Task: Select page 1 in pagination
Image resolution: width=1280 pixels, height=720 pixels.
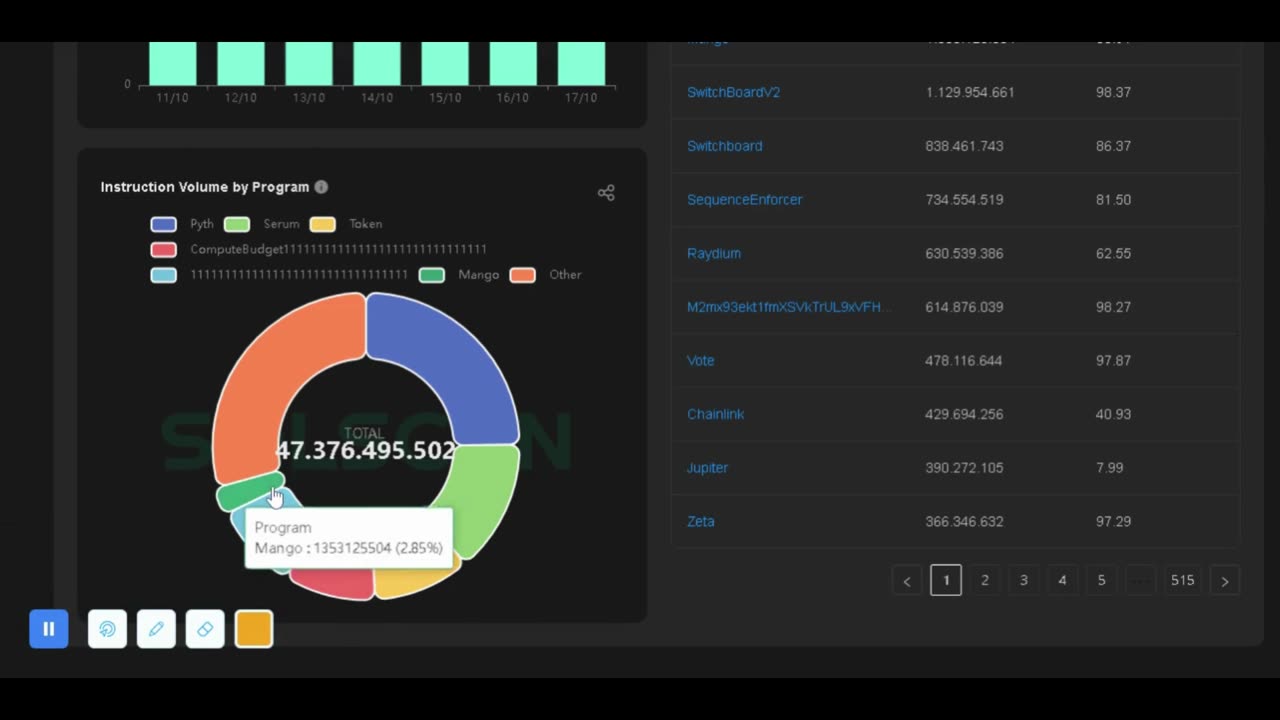Action: point(946,580)
